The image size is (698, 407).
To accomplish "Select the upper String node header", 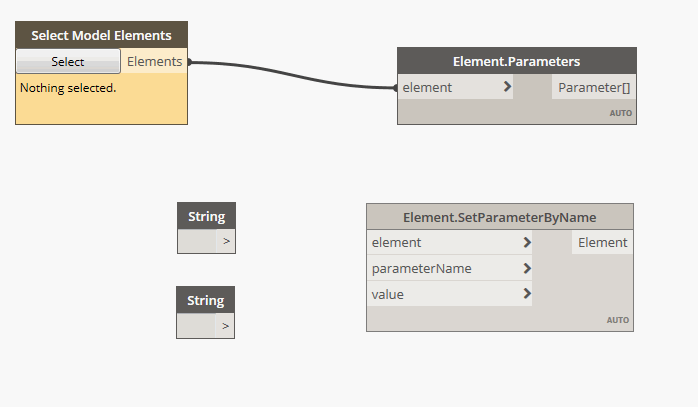I will coord(206,216).
